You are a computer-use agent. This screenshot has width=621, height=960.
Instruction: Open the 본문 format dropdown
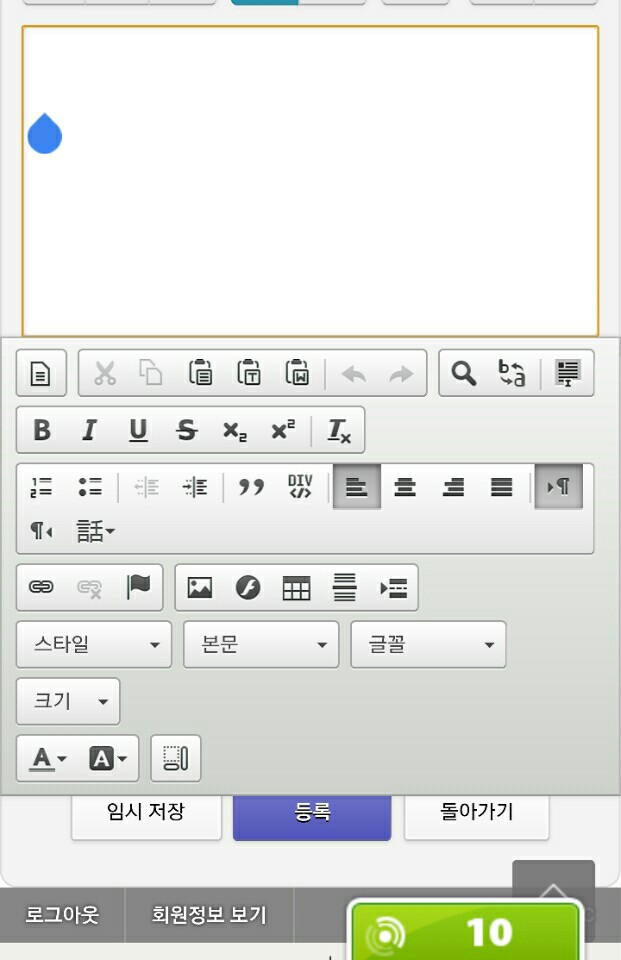(261, 644)
